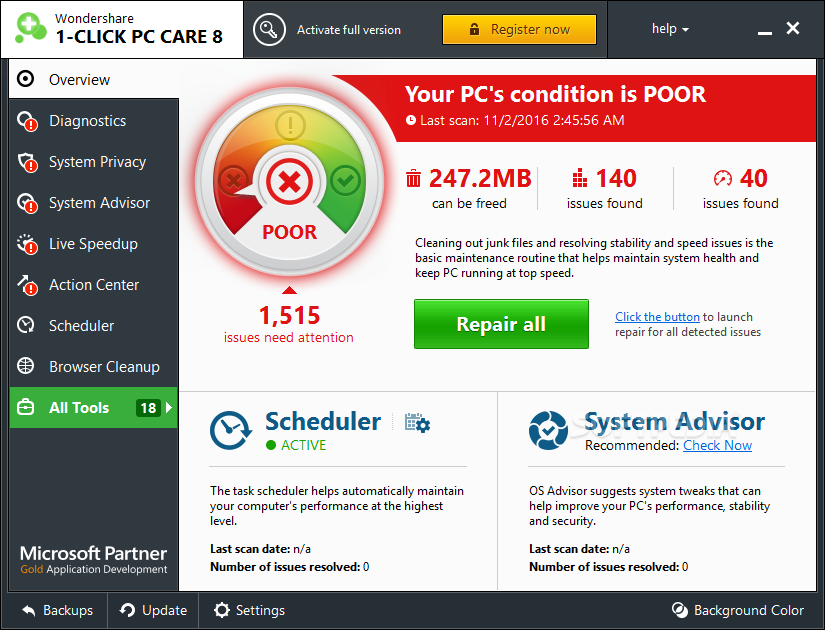825x630 pixels.
Task: Click the large Scheduler clock icon
Action: click(x=231, y=431)
